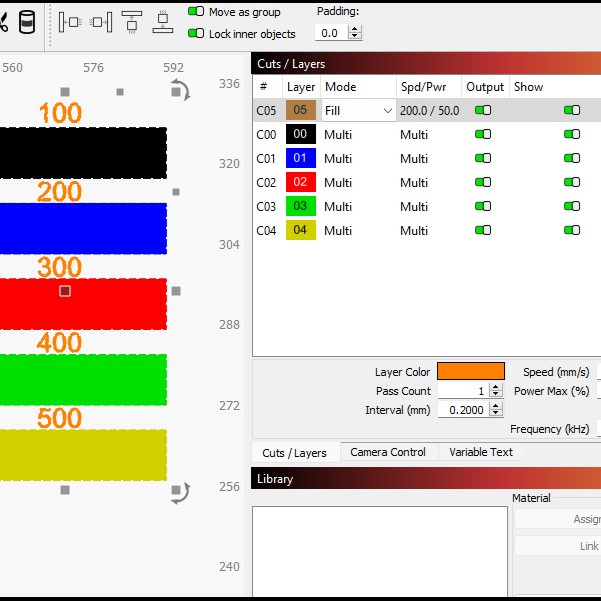Click the Mode column header

tap(358, 87)
